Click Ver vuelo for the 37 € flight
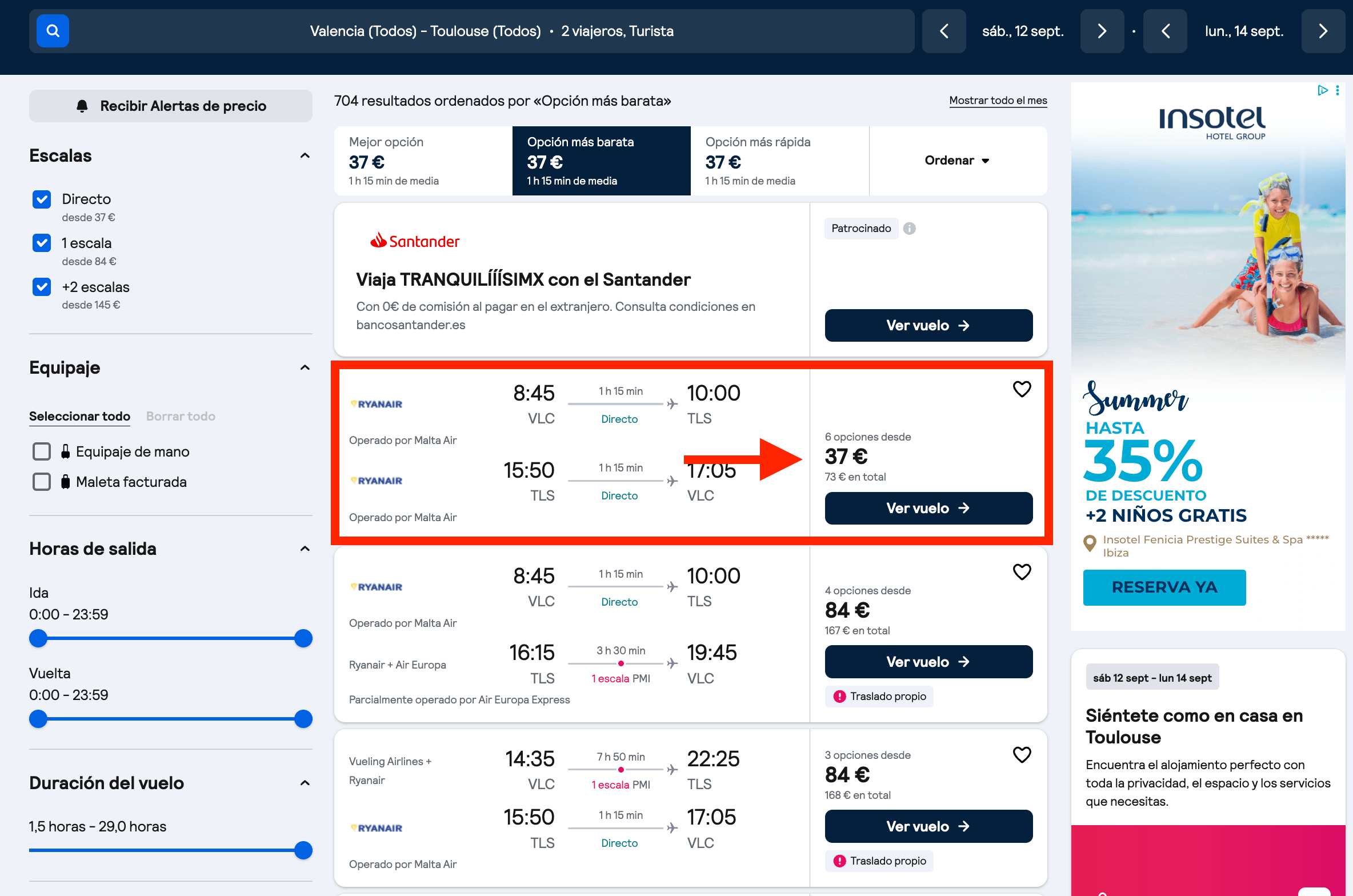The height and width of the screenshot is (896, 1353). pos(928,508)
